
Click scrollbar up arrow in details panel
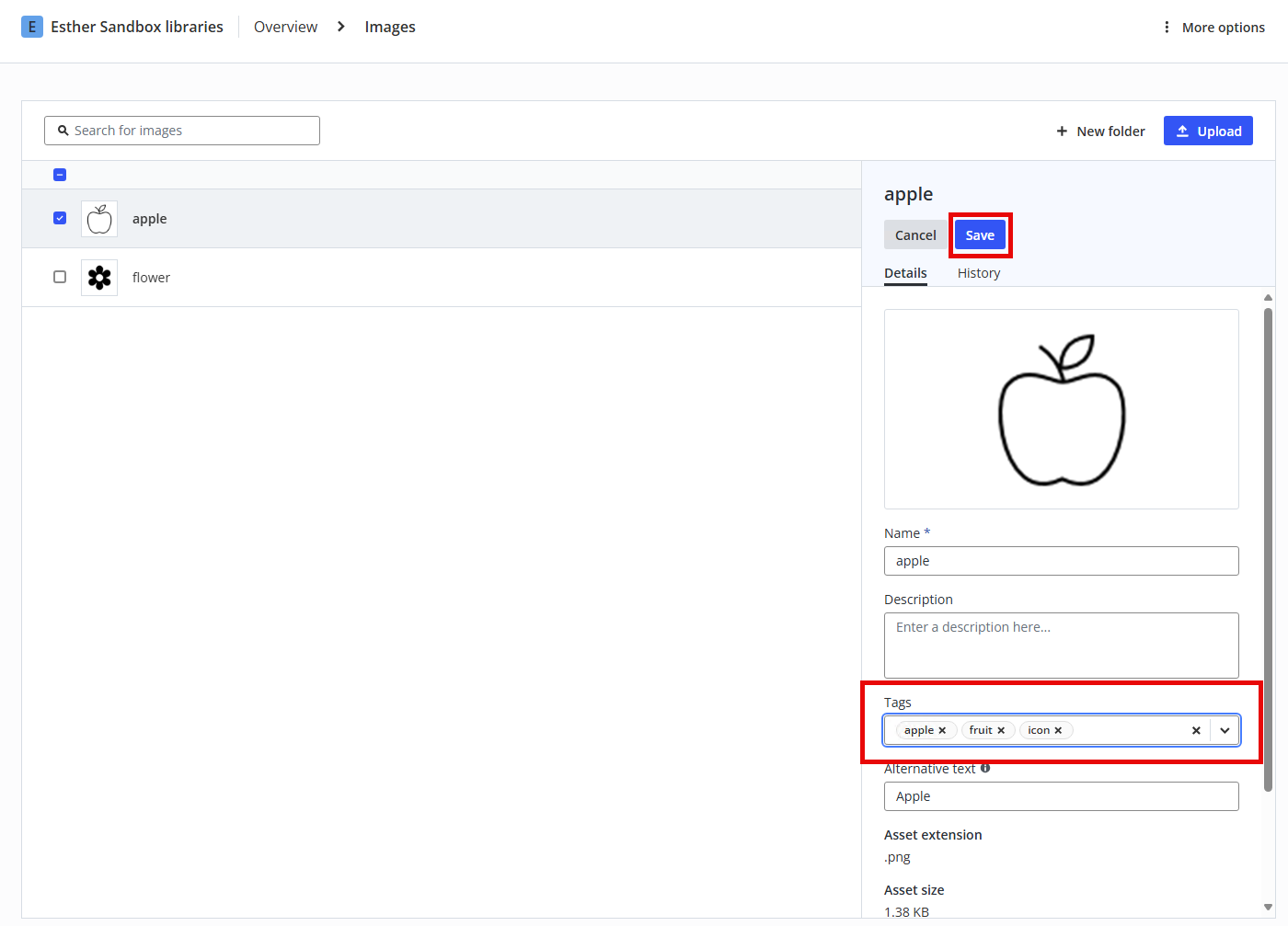pos(1268,297)
